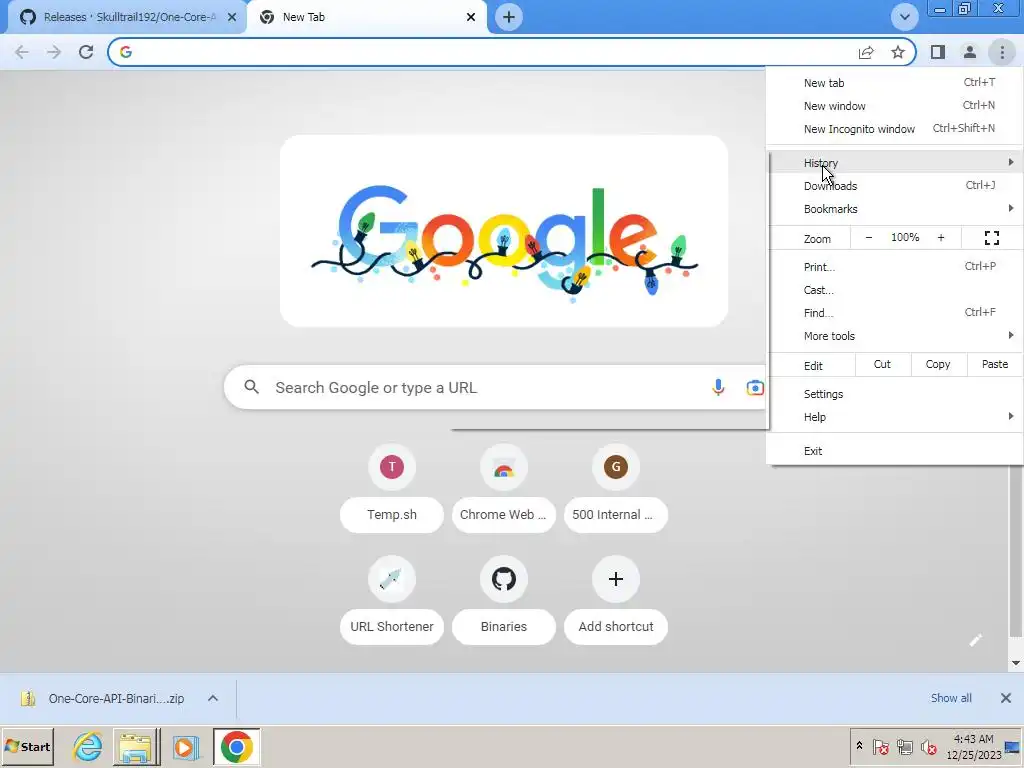Select Cast... in the menu

(x=895, y=290)
